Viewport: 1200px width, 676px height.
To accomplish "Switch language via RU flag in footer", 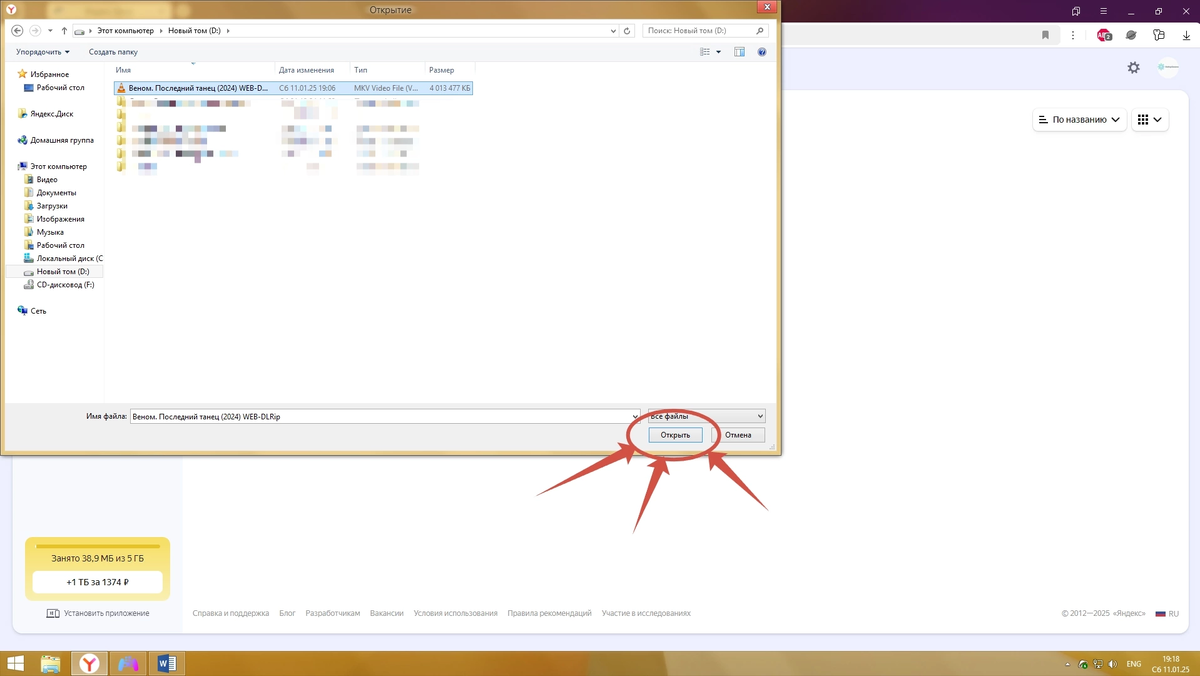I will click(1167, 614).
